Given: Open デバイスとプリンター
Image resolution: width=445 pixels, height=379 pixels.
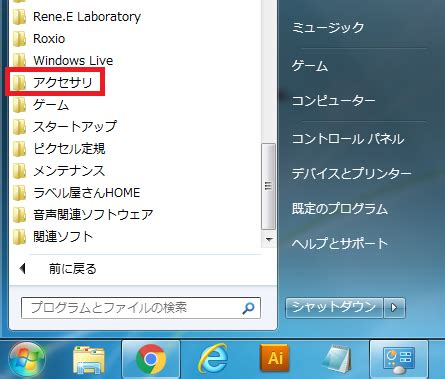Looking at the screenshot, I should click(x=351, y=174).
